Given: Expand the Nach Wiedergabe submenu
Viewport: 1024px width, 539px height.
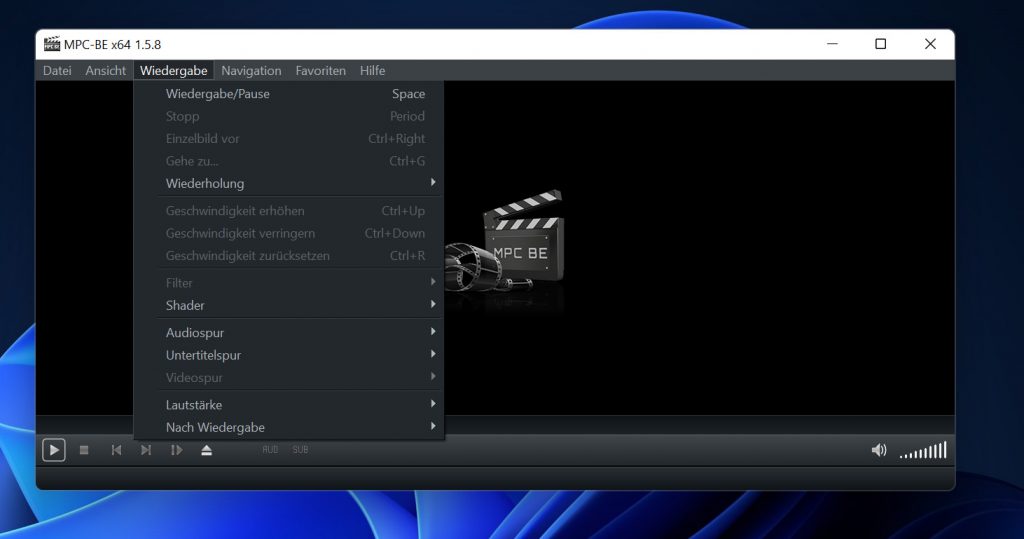Looking at the screenshot, I should 289,427.
